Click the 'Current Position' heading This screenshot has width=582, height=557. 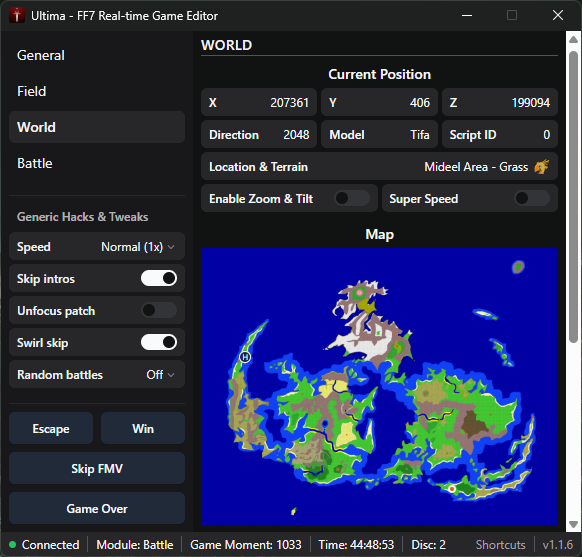pos(379,74)
